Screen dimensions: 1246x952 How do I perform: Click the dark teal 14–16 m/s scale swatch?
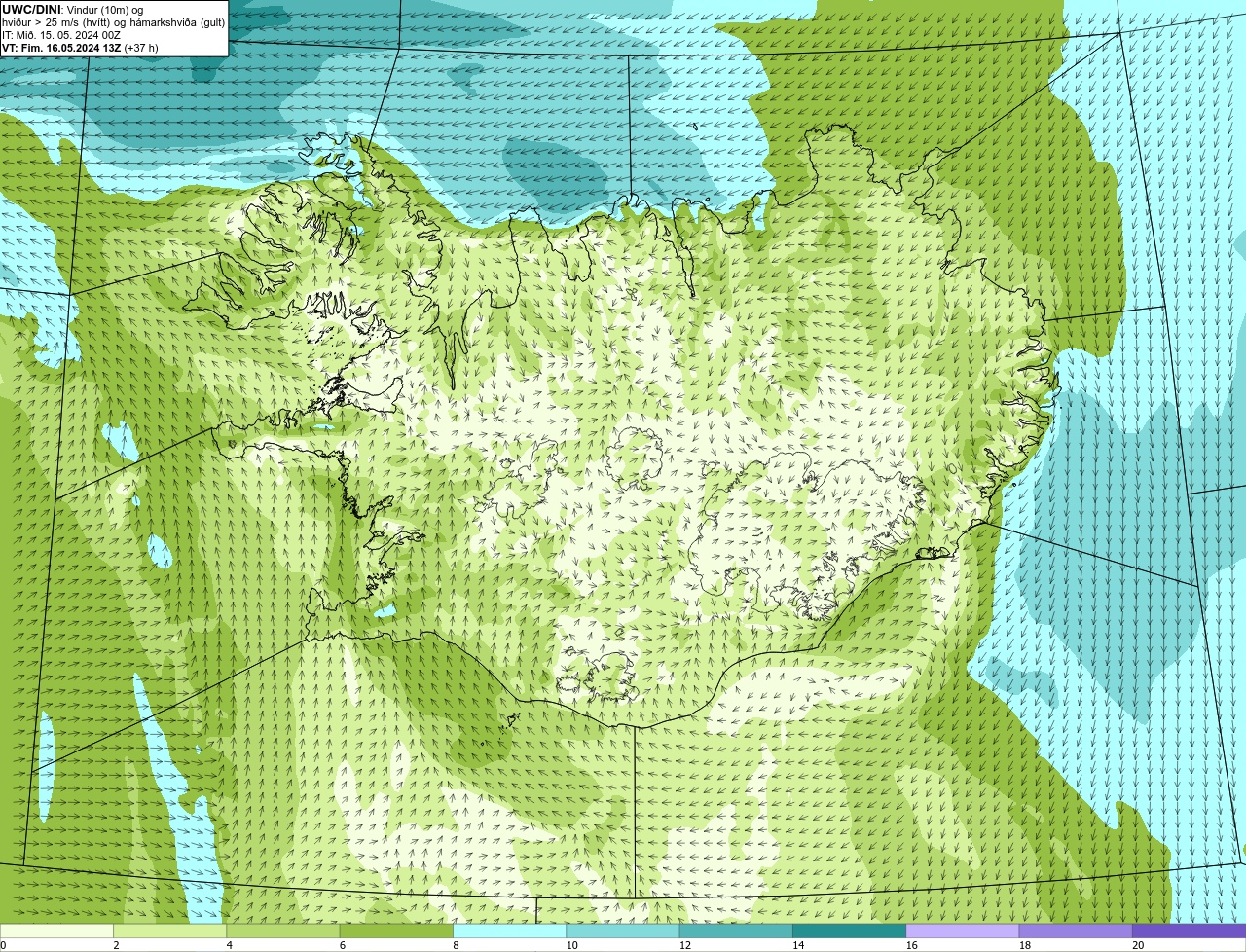click(x=849, y=932)
